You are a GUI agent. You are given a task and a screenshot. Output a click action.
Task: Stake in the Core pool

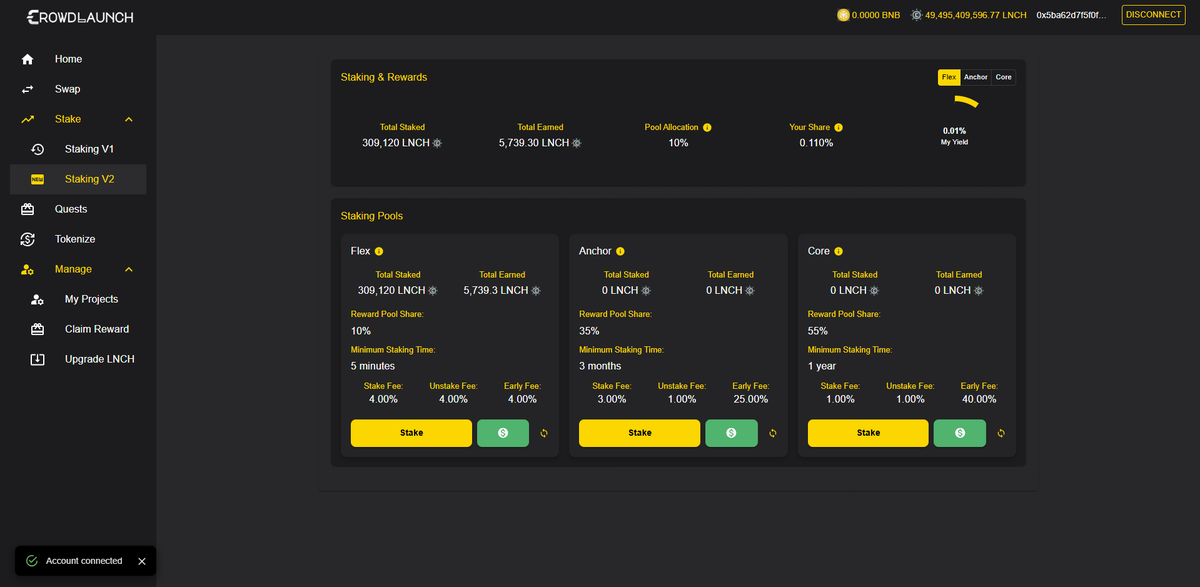pos(868,433)
